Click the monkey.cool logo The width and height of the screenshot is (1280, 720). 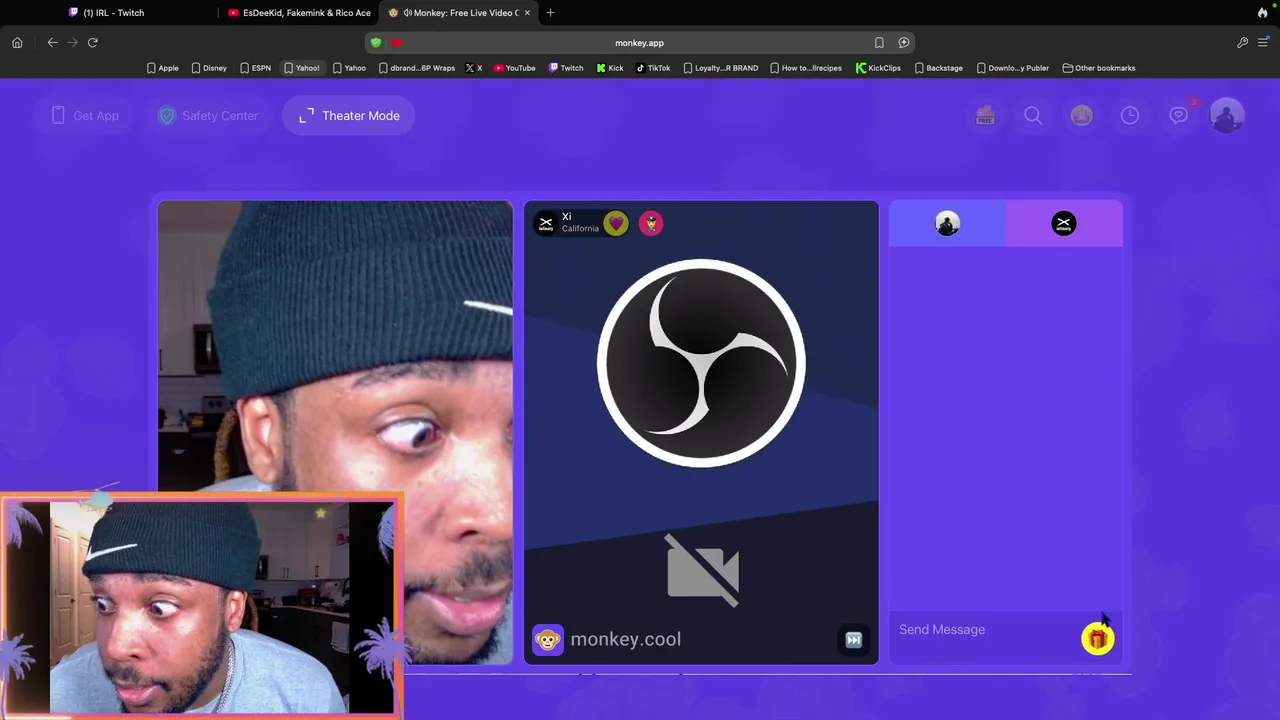point(606,639)
